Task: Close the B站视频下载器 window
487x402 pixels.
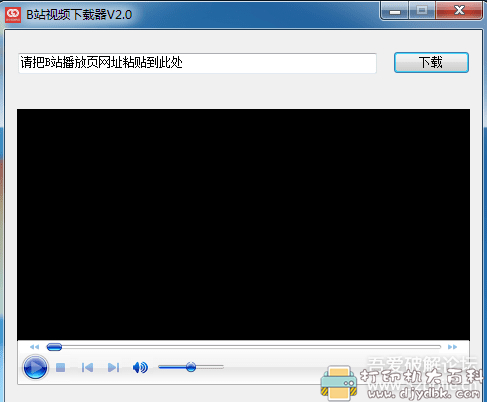Action: click(x=459, y=11)
